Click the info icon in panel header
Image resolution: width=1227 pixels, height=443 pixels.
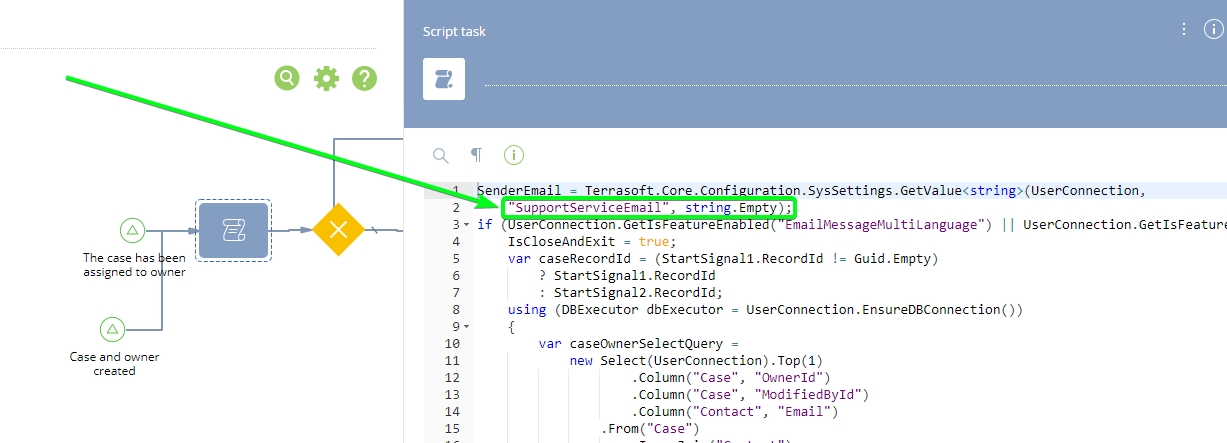click(1213, 29)
